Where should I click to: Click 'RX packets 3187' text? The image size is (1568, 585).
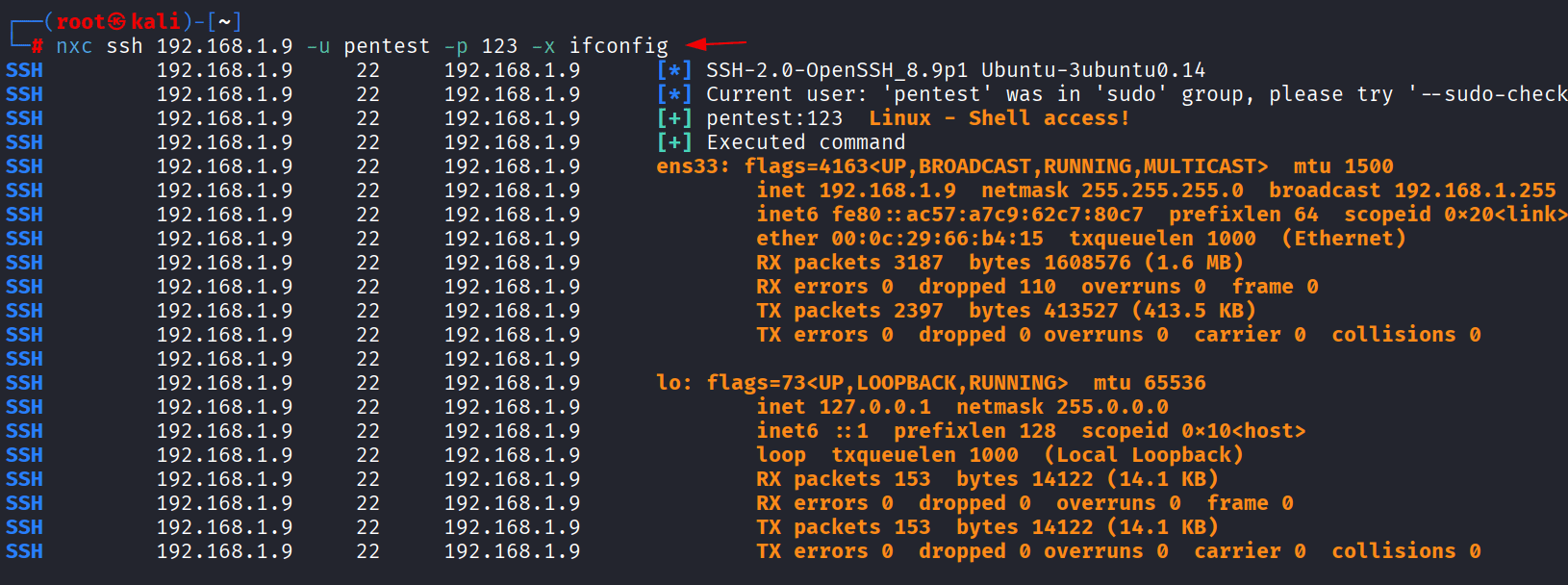click(849, 263)
